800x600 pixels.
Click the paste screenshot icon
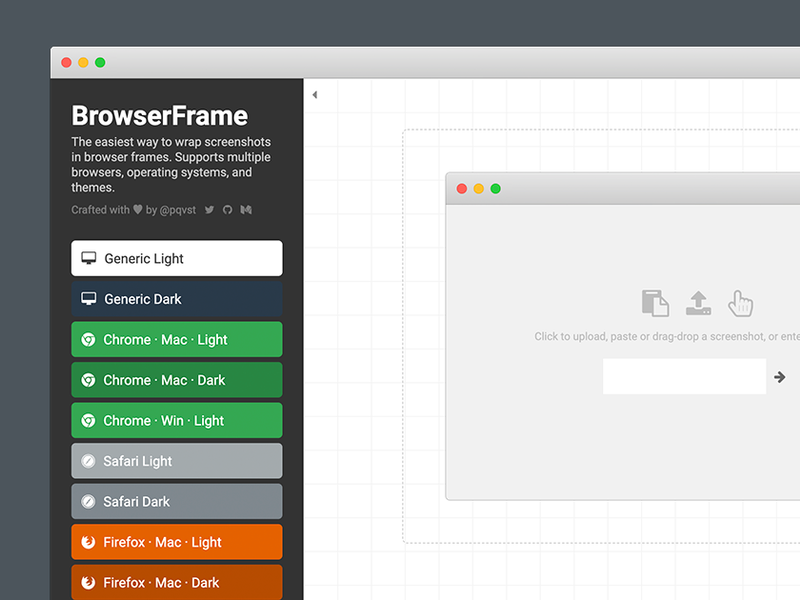(x=655, y=303)
